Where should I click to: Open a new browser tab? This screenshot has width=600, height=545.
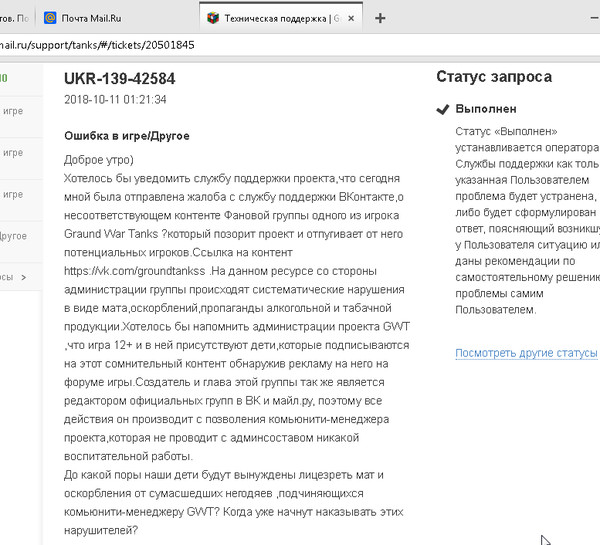tap(380, 18)
